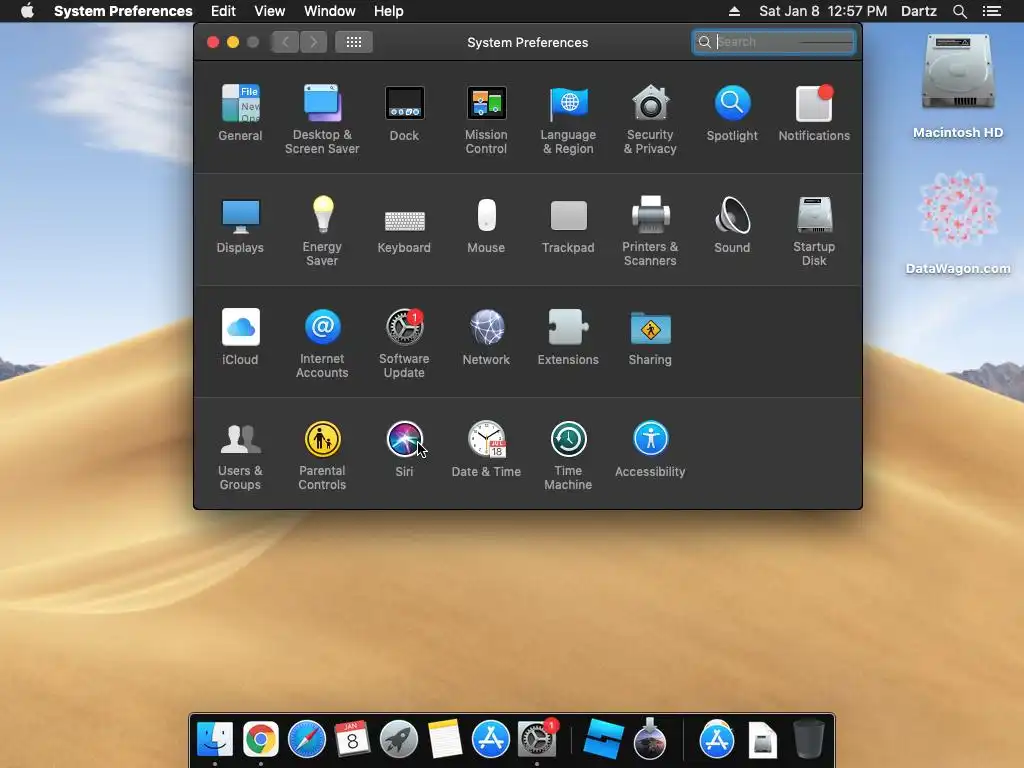Open Trackpad preferences

point(568,225)
